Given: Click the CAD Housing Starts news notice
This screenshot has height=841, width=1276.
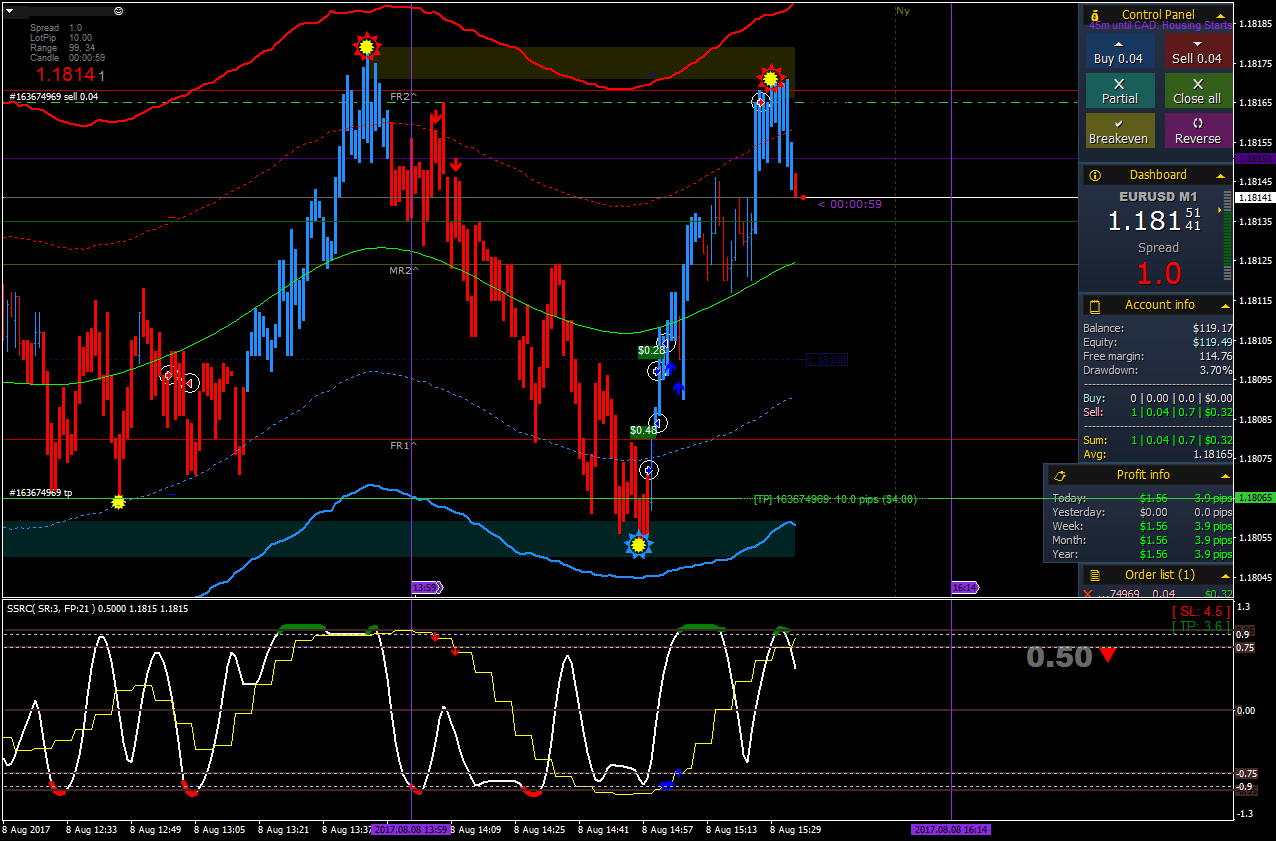Looking at the screenshot, I should [x=1160, y=26].
